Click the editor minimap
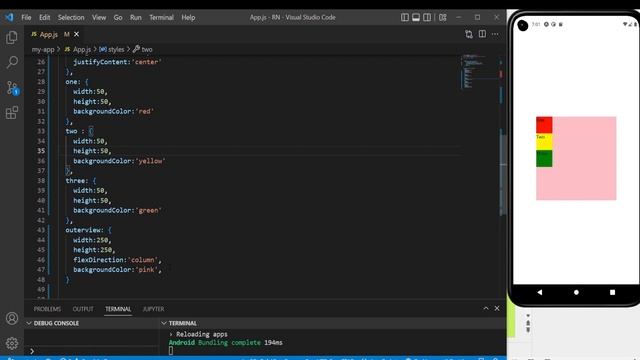The height and width of the screenshot is (360, 640). [473, 71]
